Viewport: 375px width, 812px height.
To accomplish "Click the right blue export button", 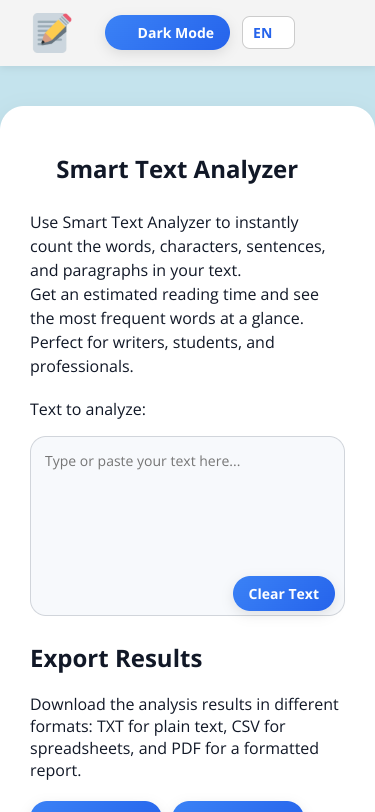I will (238, 806).
